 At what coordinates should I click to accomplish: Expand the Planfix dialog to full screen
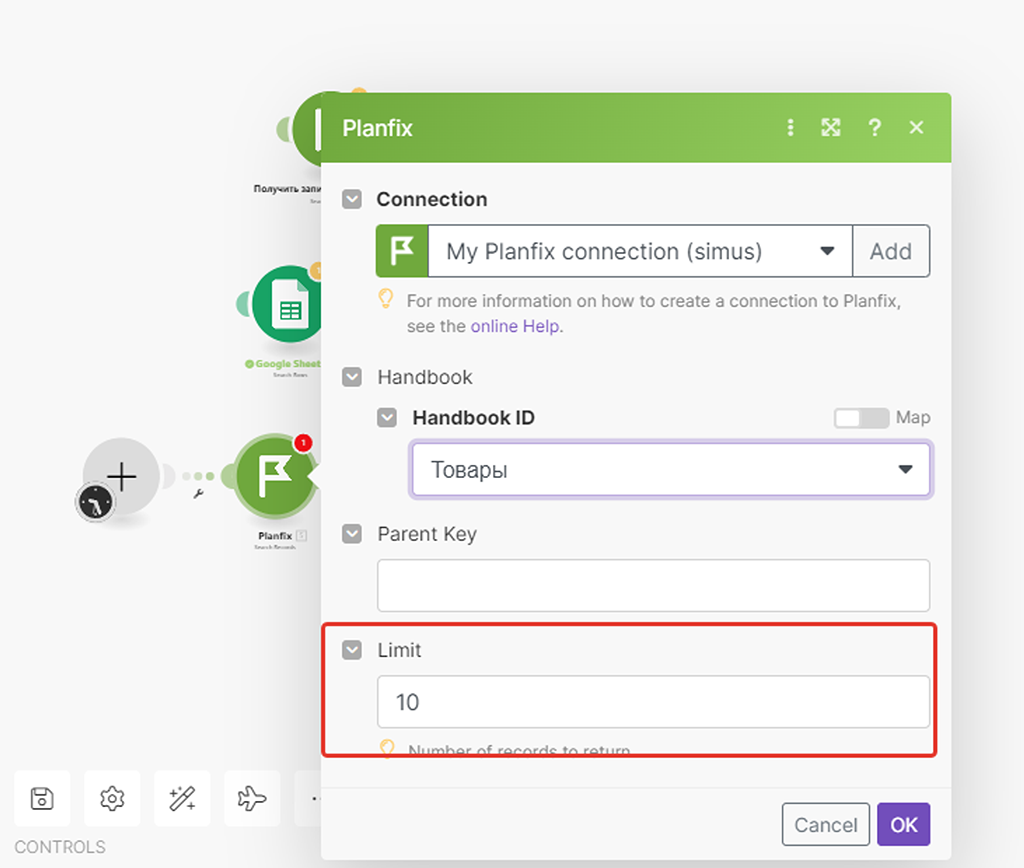(831, 127)
